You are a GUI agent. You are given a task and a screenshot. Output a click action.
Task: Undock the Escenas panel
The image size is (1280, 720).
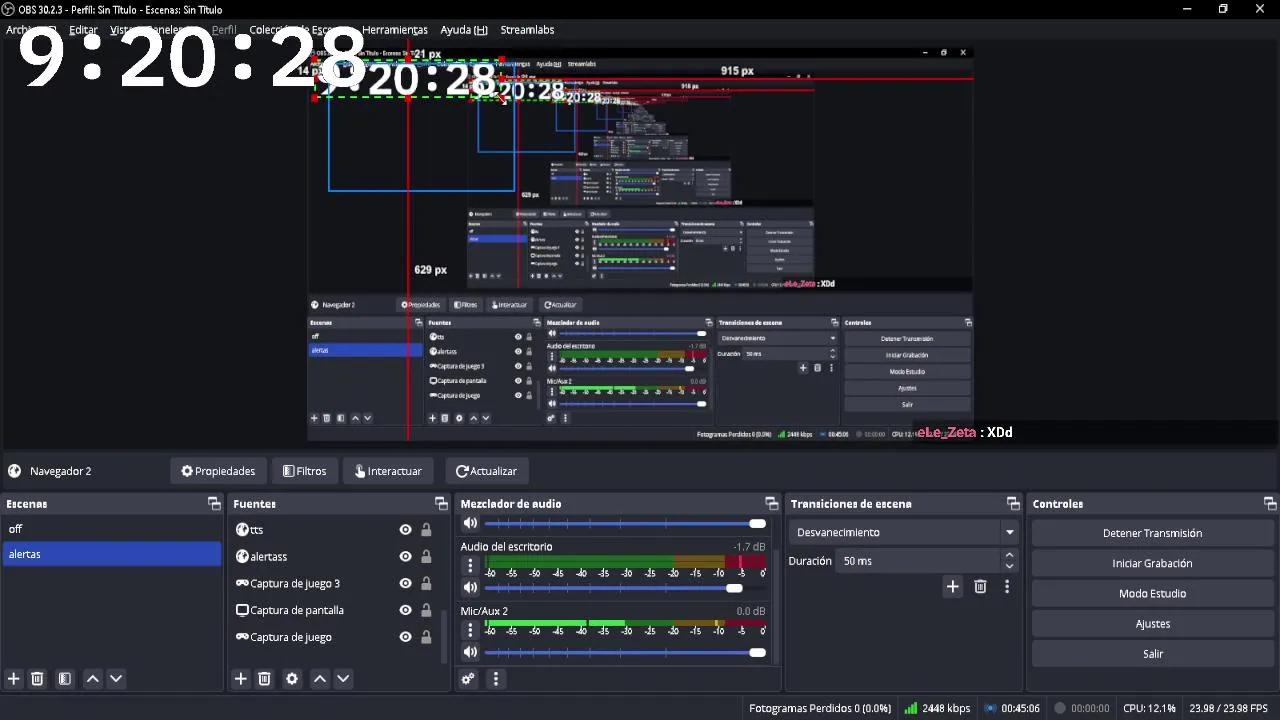tap(214, 504)
